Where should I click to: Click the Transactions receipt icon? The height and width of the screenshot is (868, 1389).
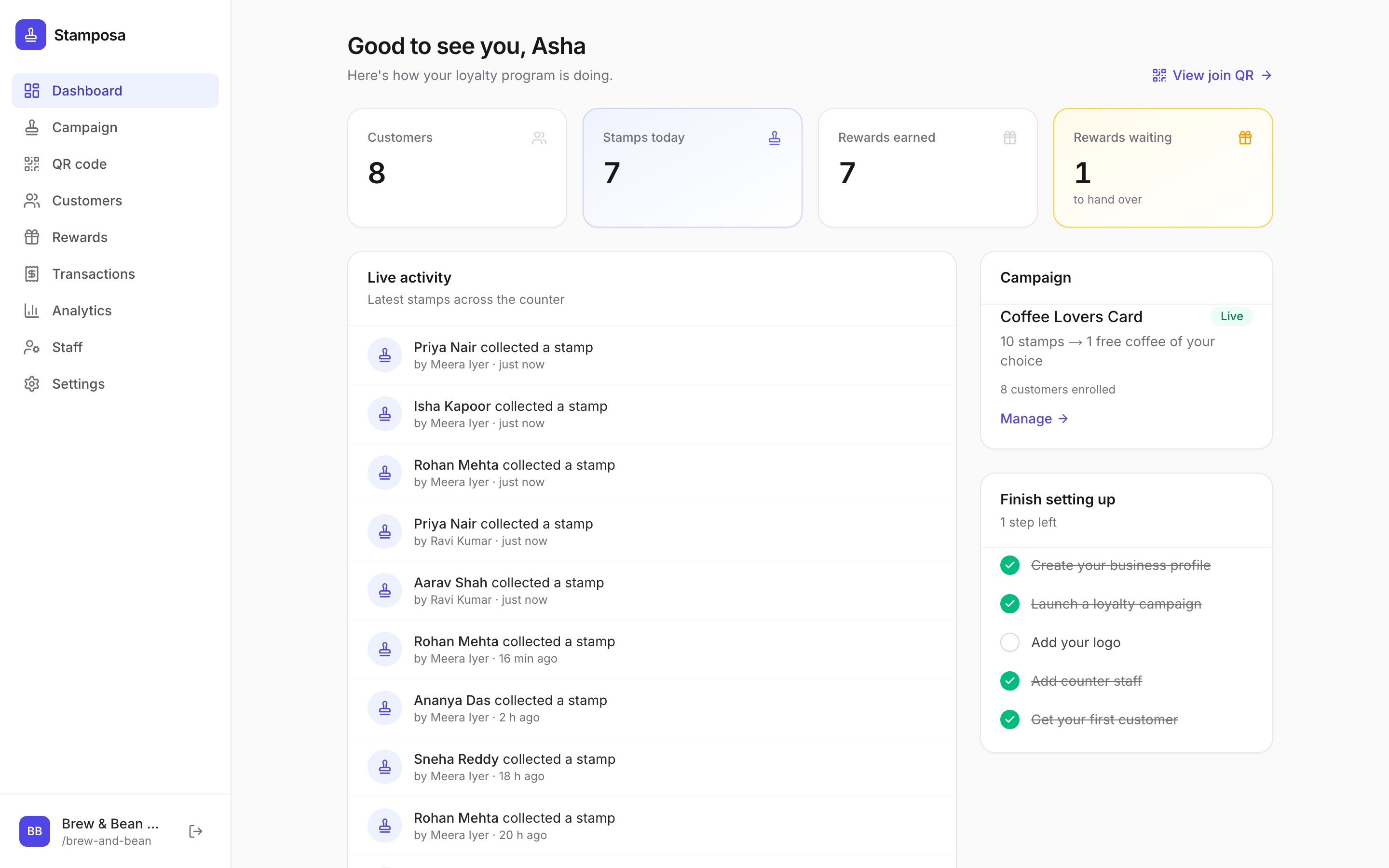(31, 274)
